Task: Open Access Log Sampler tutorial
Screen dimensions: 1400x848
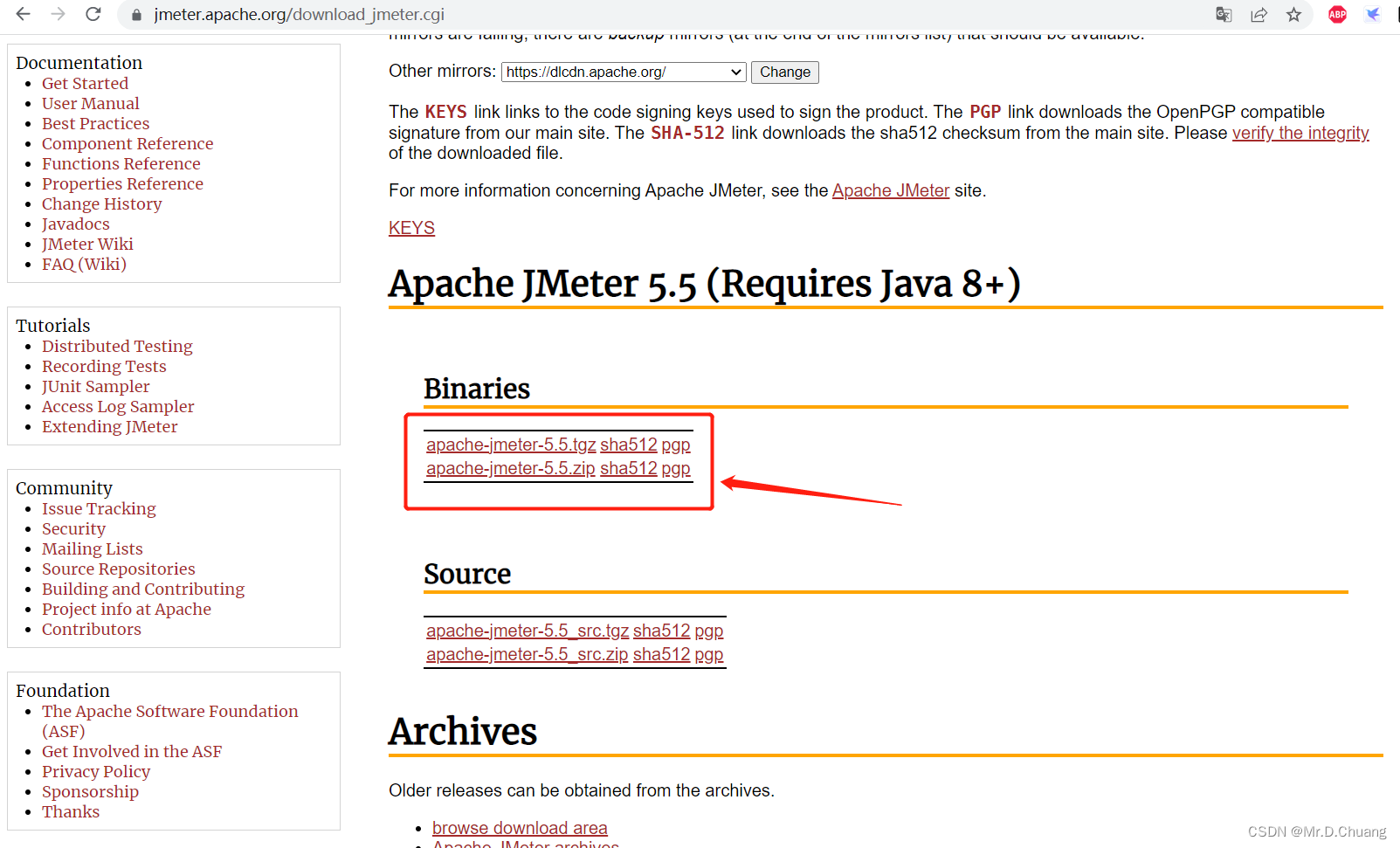Action: 118,406
